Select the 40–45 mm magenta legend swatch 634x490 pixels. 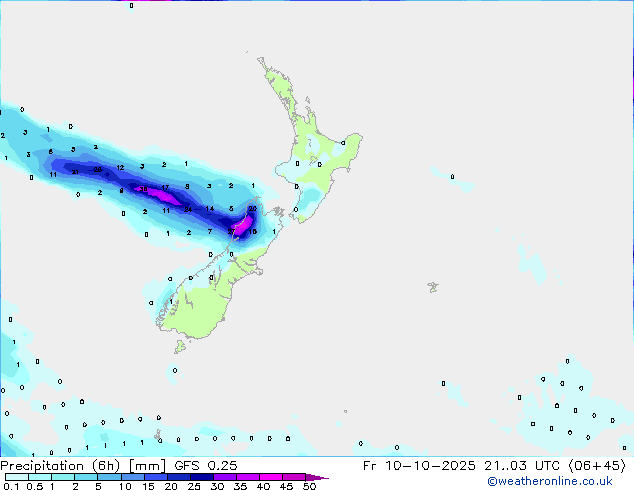271,477
